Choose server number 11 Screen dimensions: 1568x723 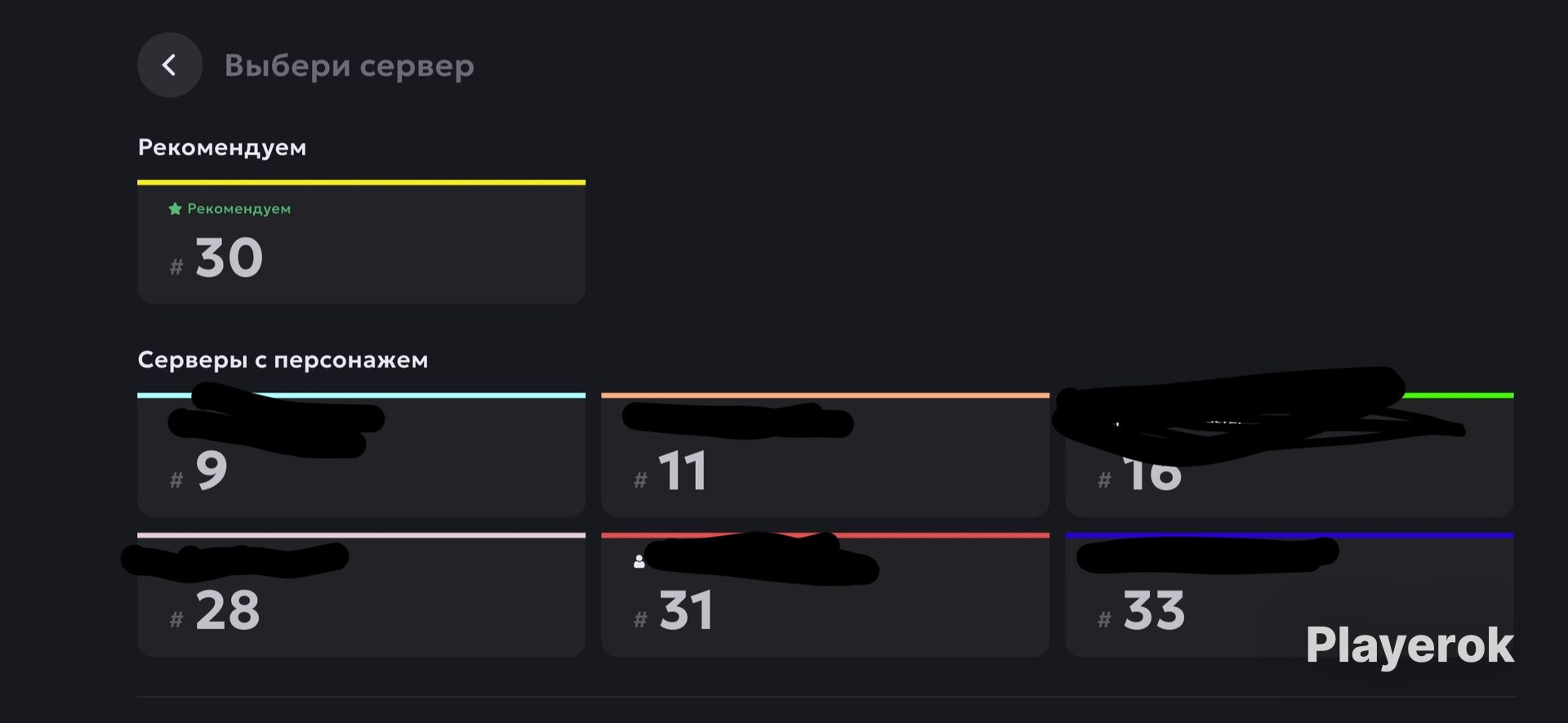pos(825,454)
